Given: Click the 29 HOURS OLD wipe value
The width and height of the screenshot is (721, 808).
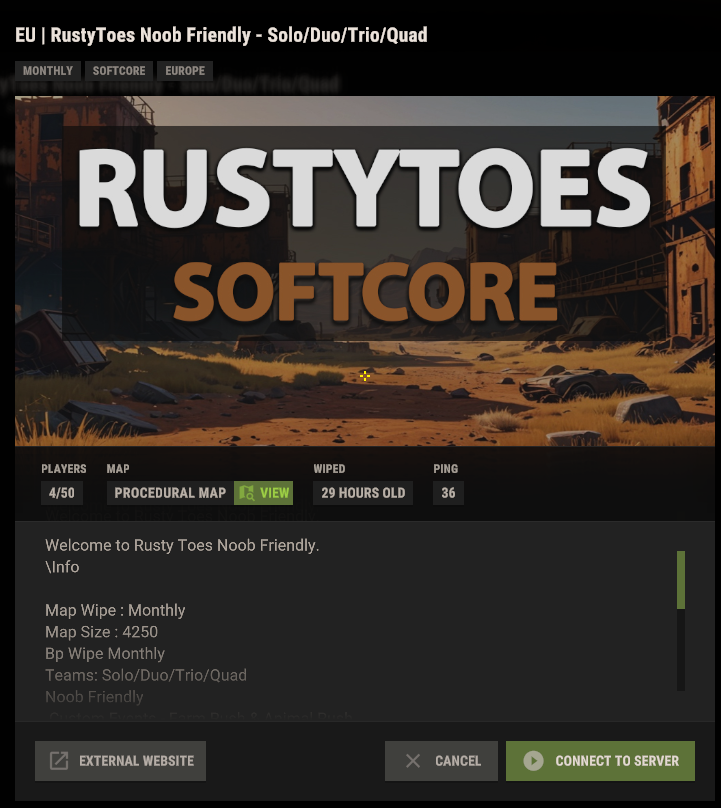Looking at the screenshot, I should click(x=363, y=493).
